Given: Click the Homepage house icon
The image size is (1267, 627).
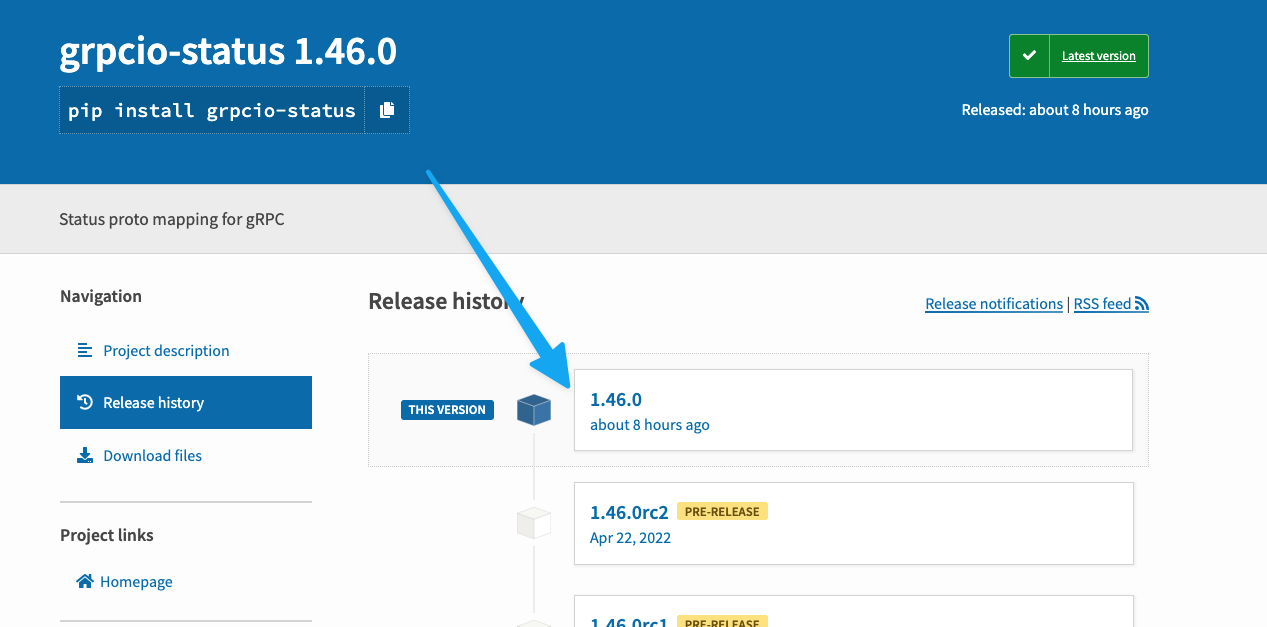Looking at the screenshot, I should tap(85, 581).
